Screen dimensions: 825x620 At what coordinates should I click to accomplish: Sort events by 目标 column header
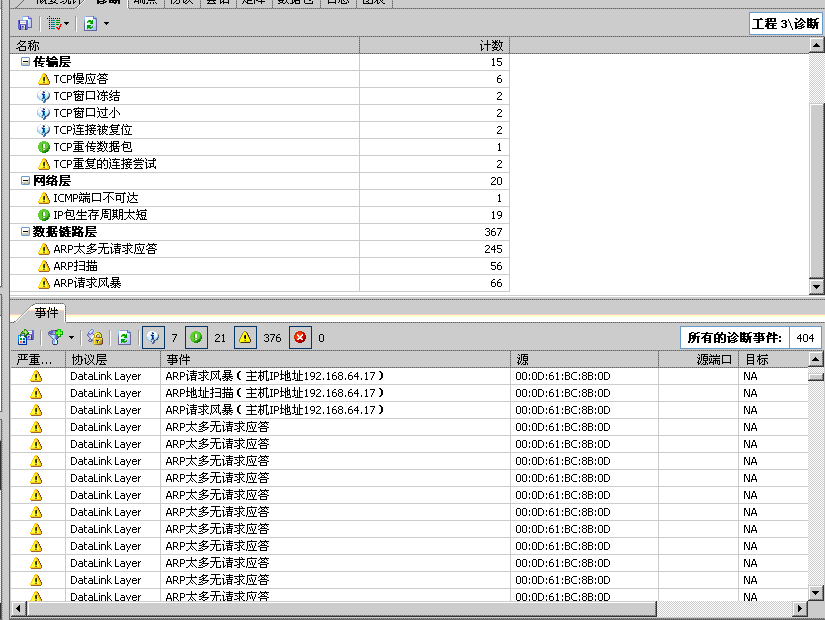click(774, 359)
